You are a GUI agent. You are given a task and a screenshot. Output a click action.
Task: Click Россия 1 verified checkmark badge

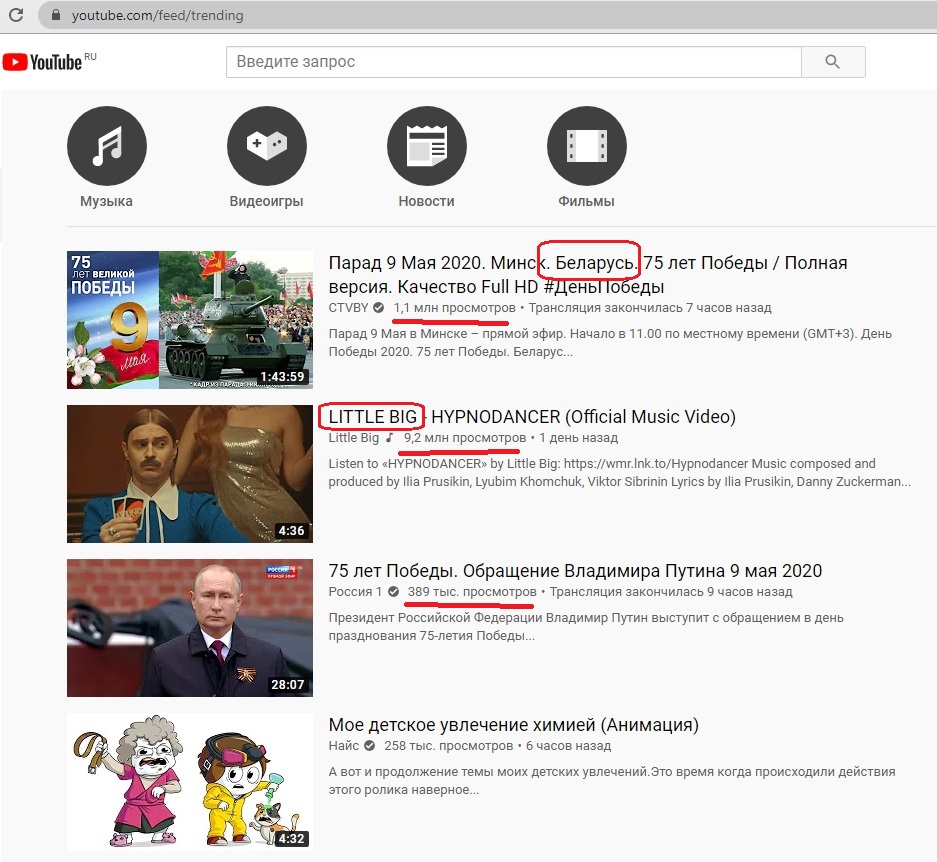click(393, 592)
